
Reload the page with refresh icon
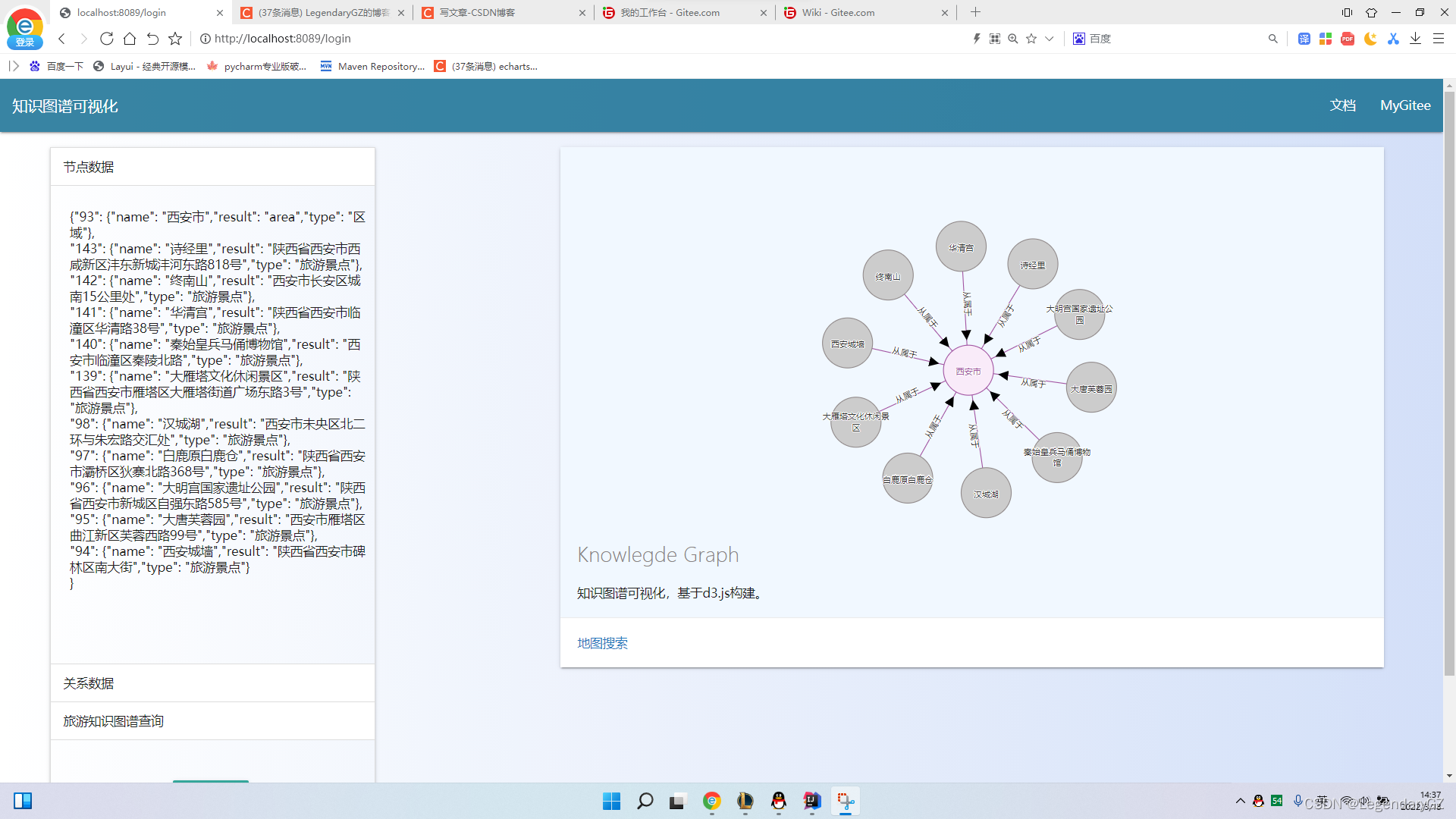[x=107, y=39]
